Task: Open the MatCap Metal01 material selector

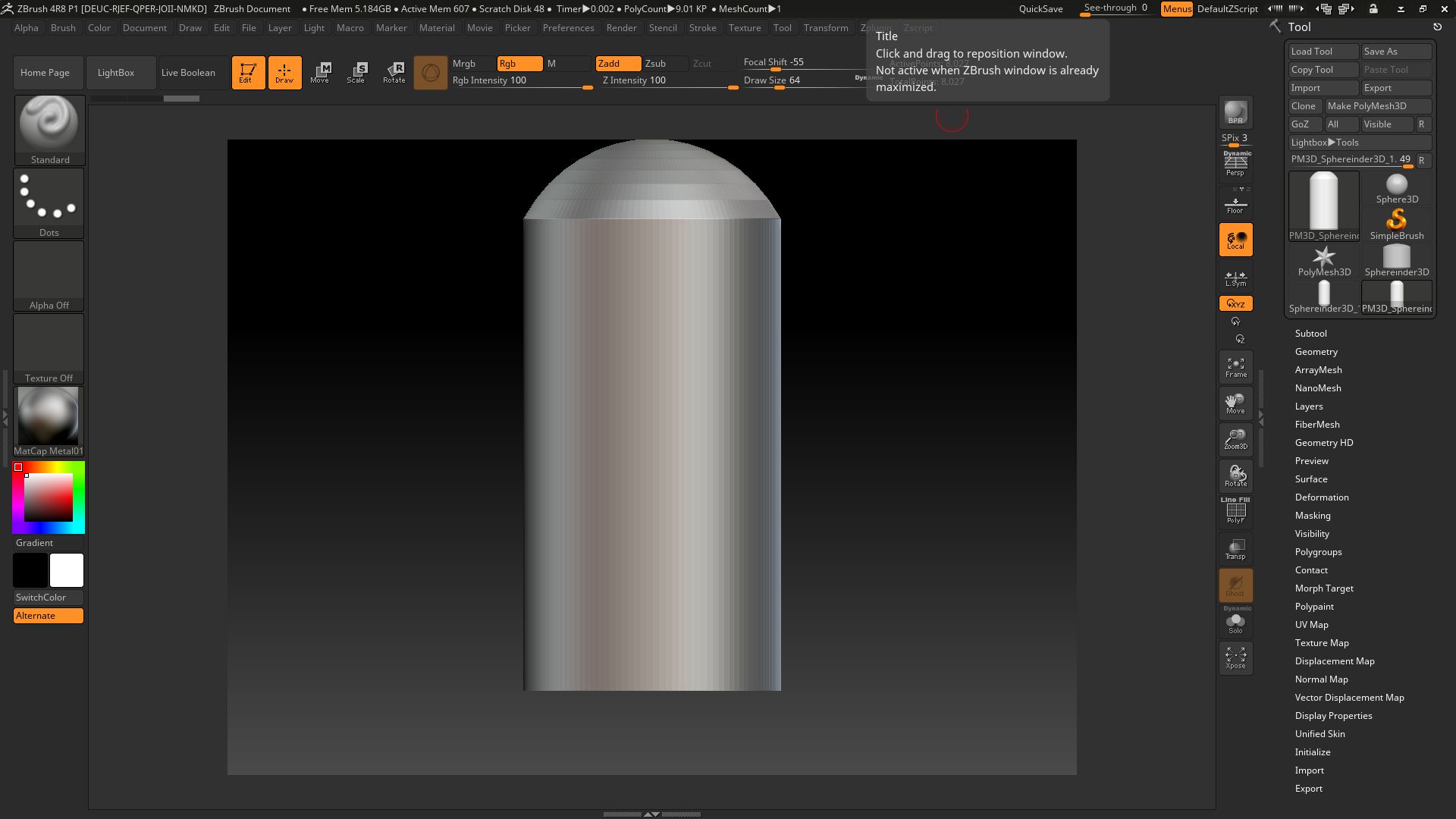Action: click(x=49, y=421)
